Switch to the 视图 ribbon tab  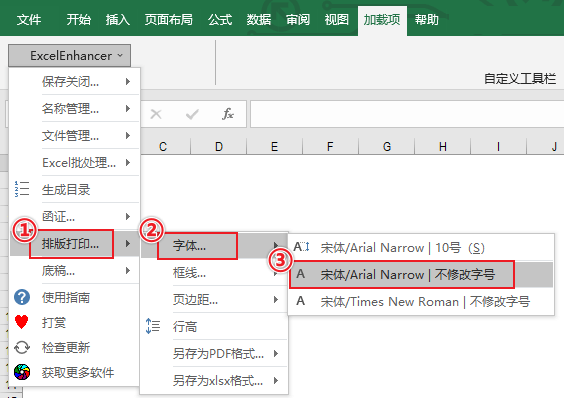click(337, 19)
